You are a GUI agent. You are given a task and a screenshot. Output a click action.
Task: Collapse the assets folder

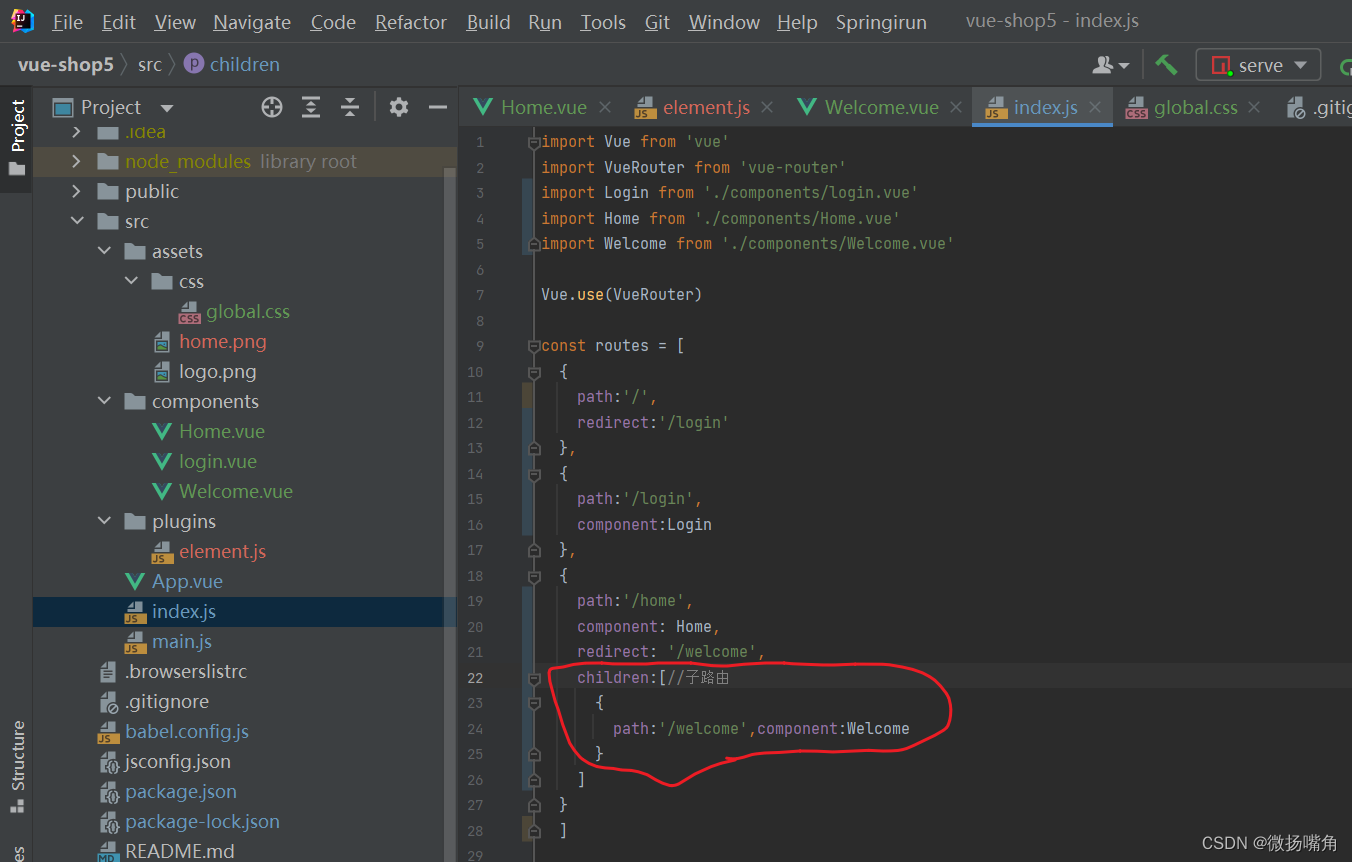pyautogui.click(x=104, y=252)
